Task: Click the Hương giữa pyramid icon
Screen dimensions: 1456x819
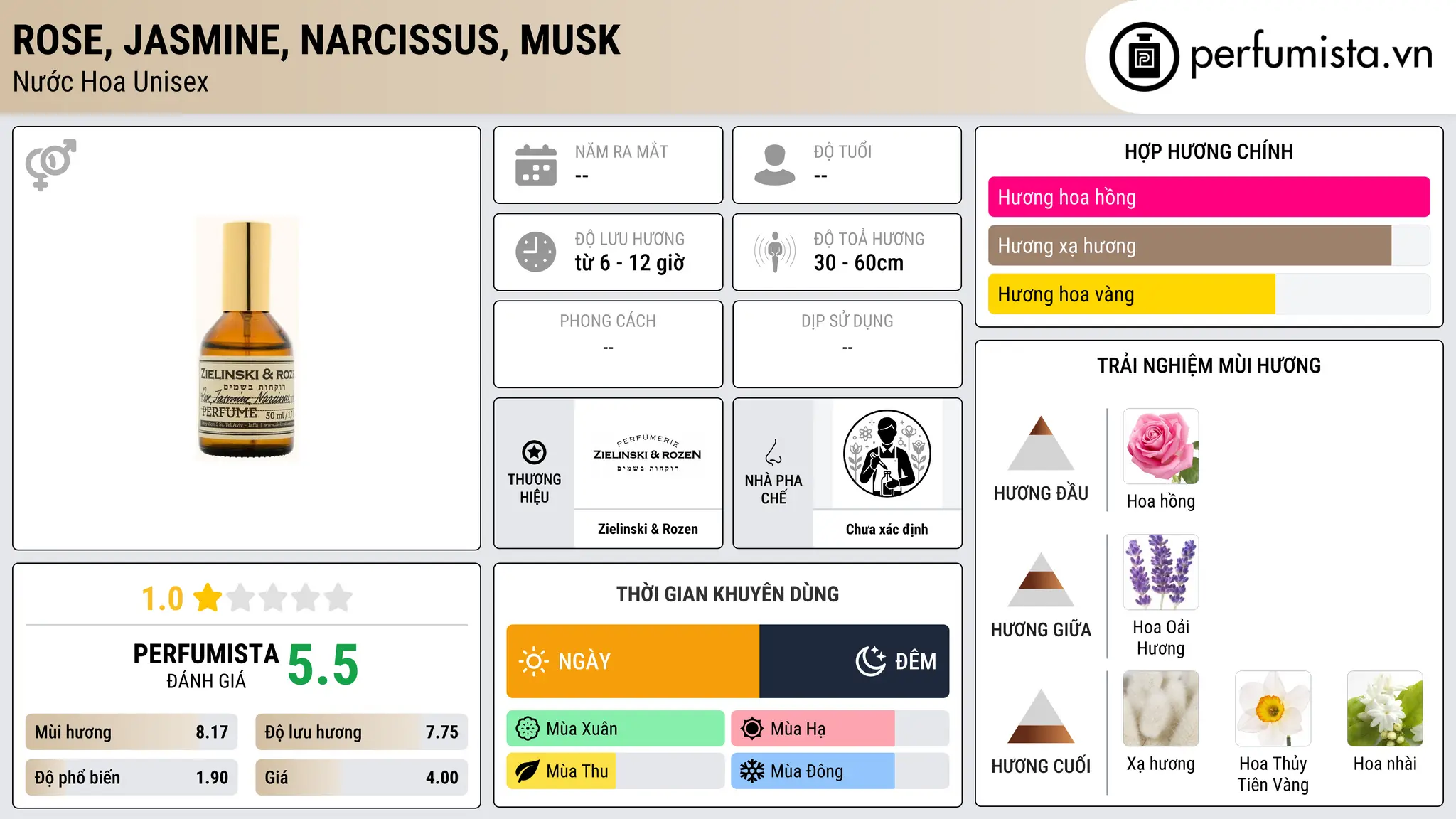Action: point(1041,579)
